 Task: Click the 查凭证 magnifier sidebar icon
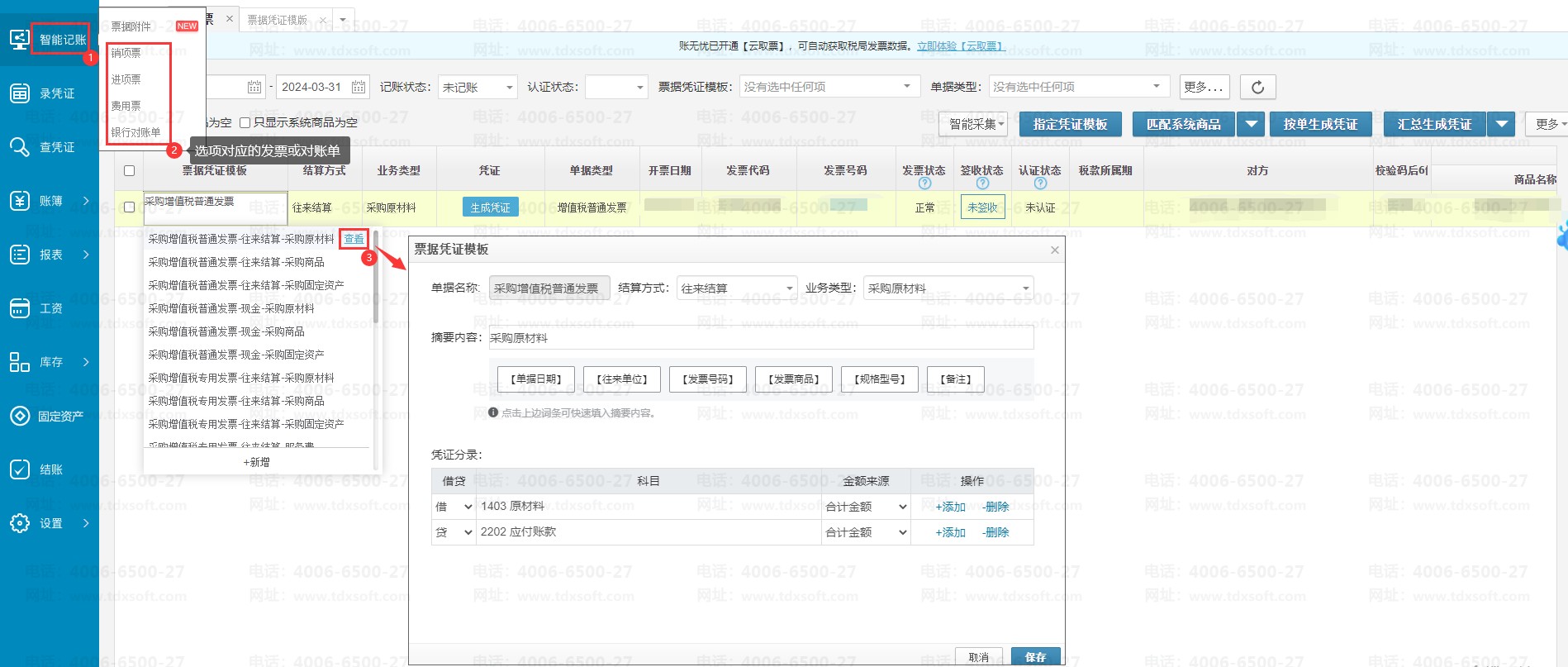pos(20,147)
